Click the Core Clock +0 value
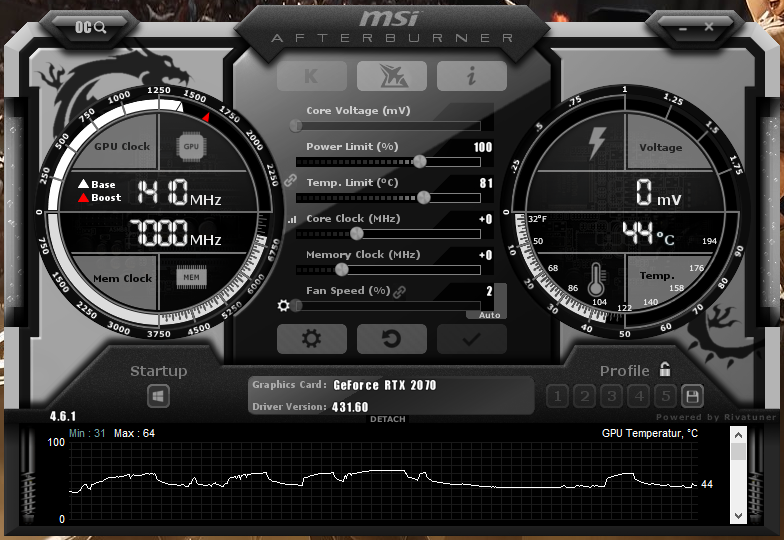 coord(486,219)
